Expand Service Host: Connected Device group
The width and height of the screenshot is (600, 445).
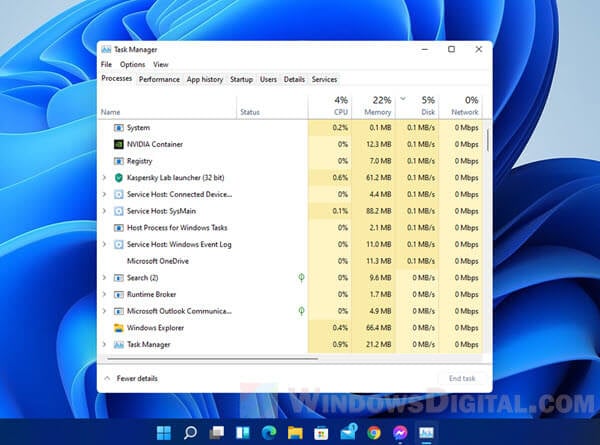(104, 194)
